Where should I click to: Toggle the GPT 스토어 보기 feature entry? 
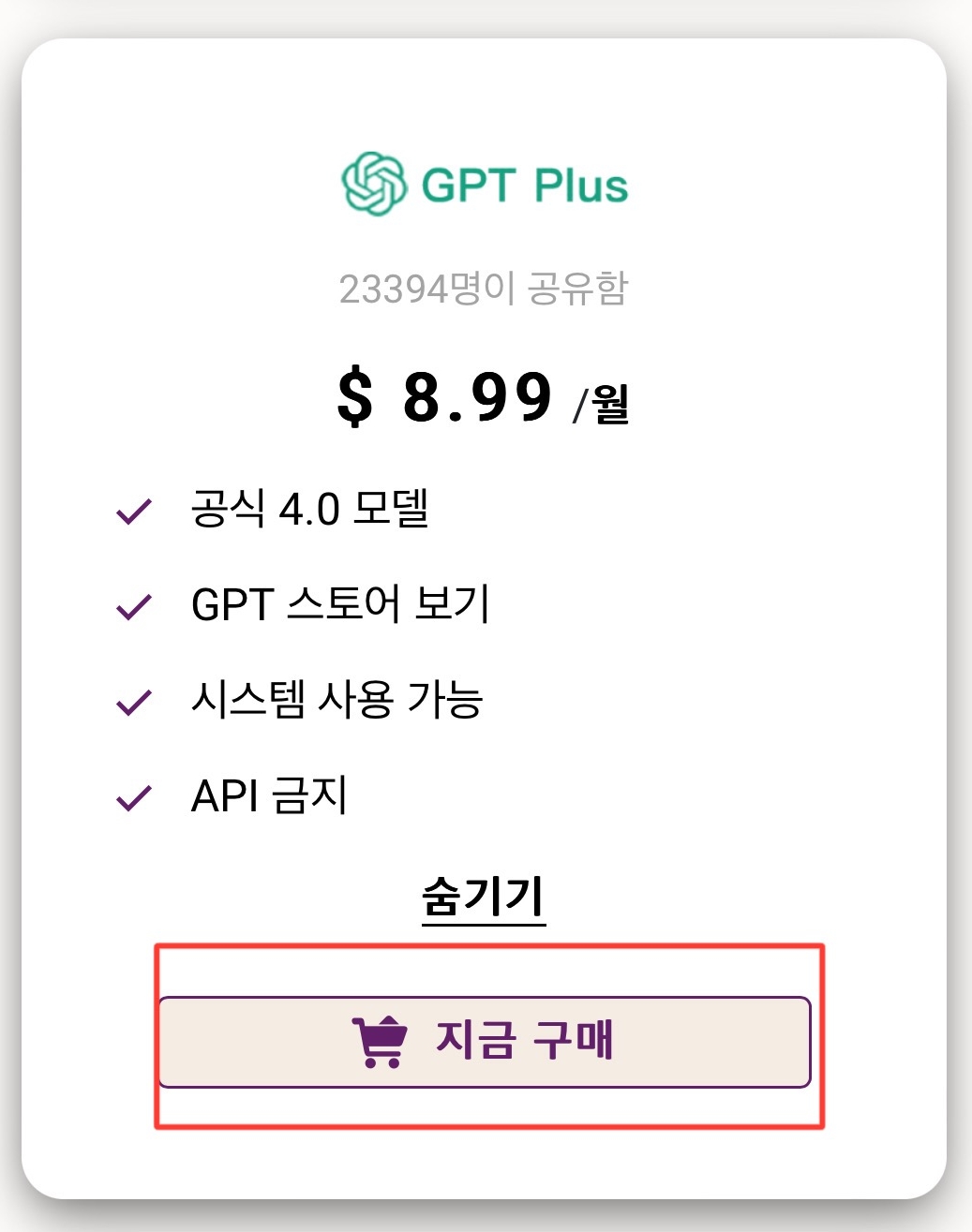[x=342, y=606]
